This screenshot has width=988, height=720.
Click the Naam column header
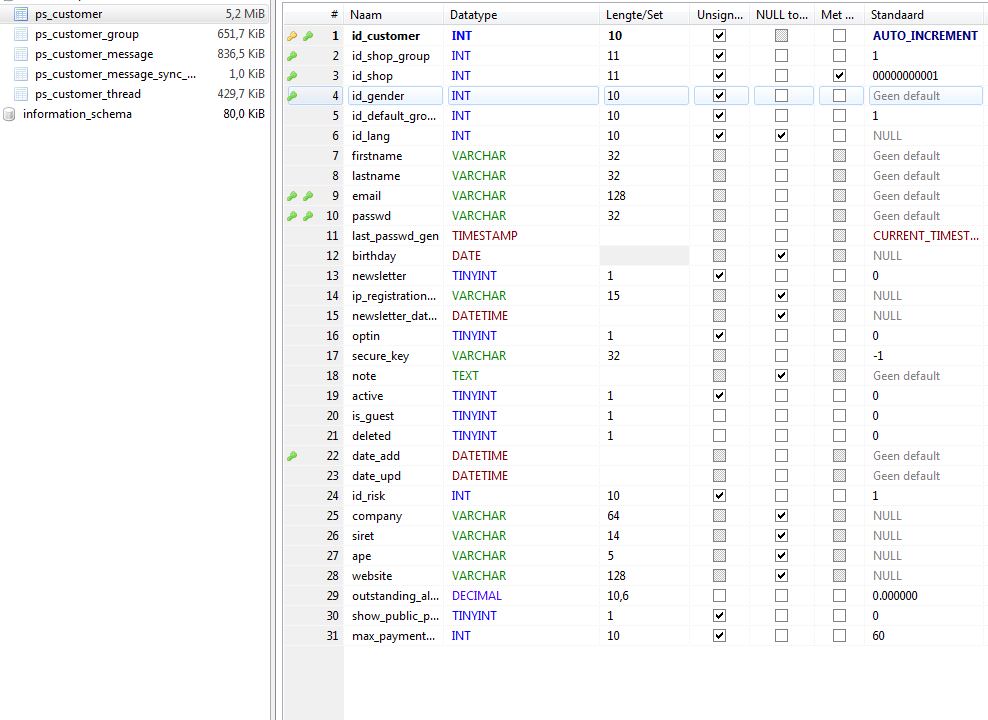pos(394,14)
